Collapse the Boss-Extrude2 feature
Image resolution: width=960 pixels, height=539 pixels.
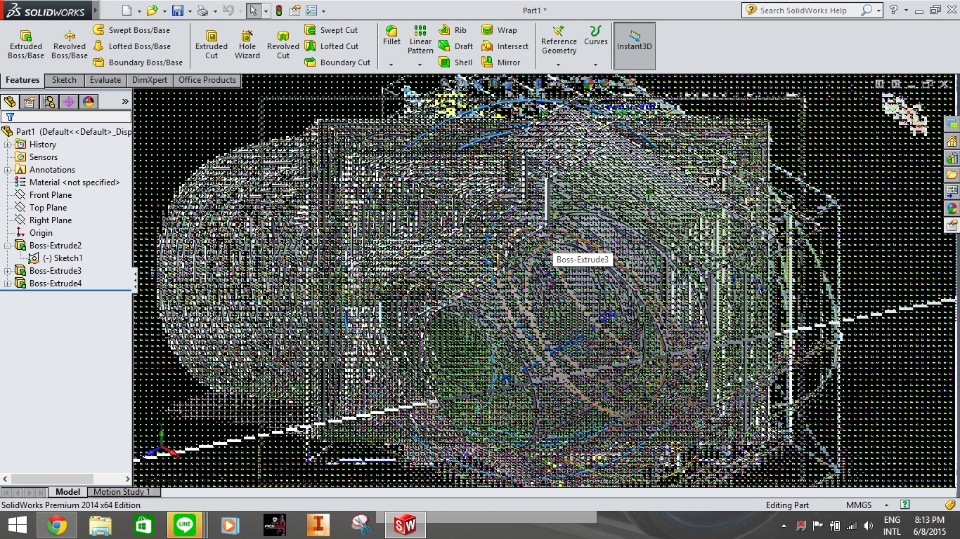tap(7, 246)
